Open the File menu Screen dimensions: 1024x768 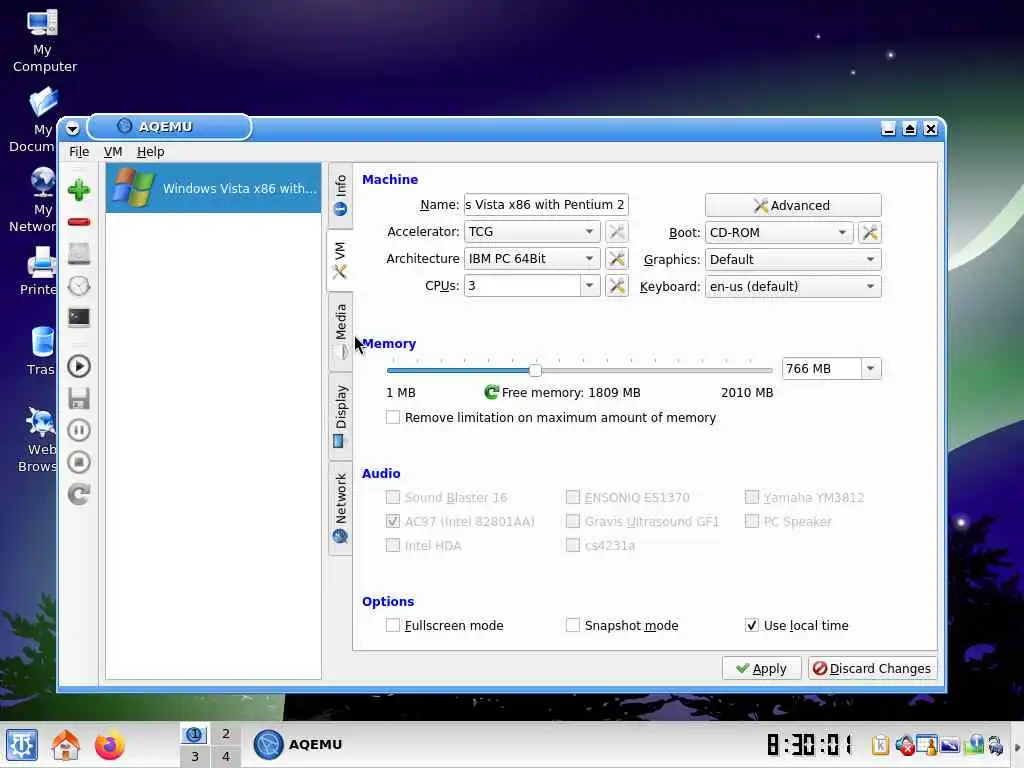[79, 152]
